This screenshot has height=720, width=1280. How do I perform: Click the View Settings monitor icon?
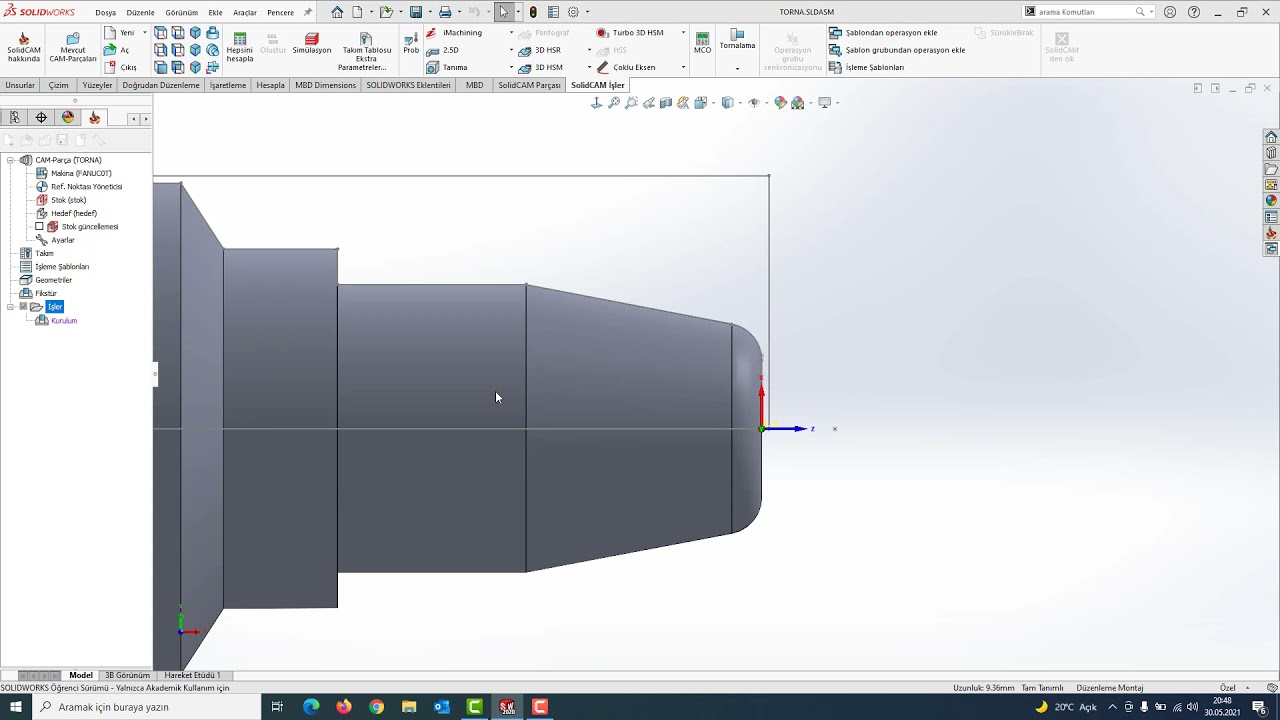pyautogui.click(x=824, y=103)
